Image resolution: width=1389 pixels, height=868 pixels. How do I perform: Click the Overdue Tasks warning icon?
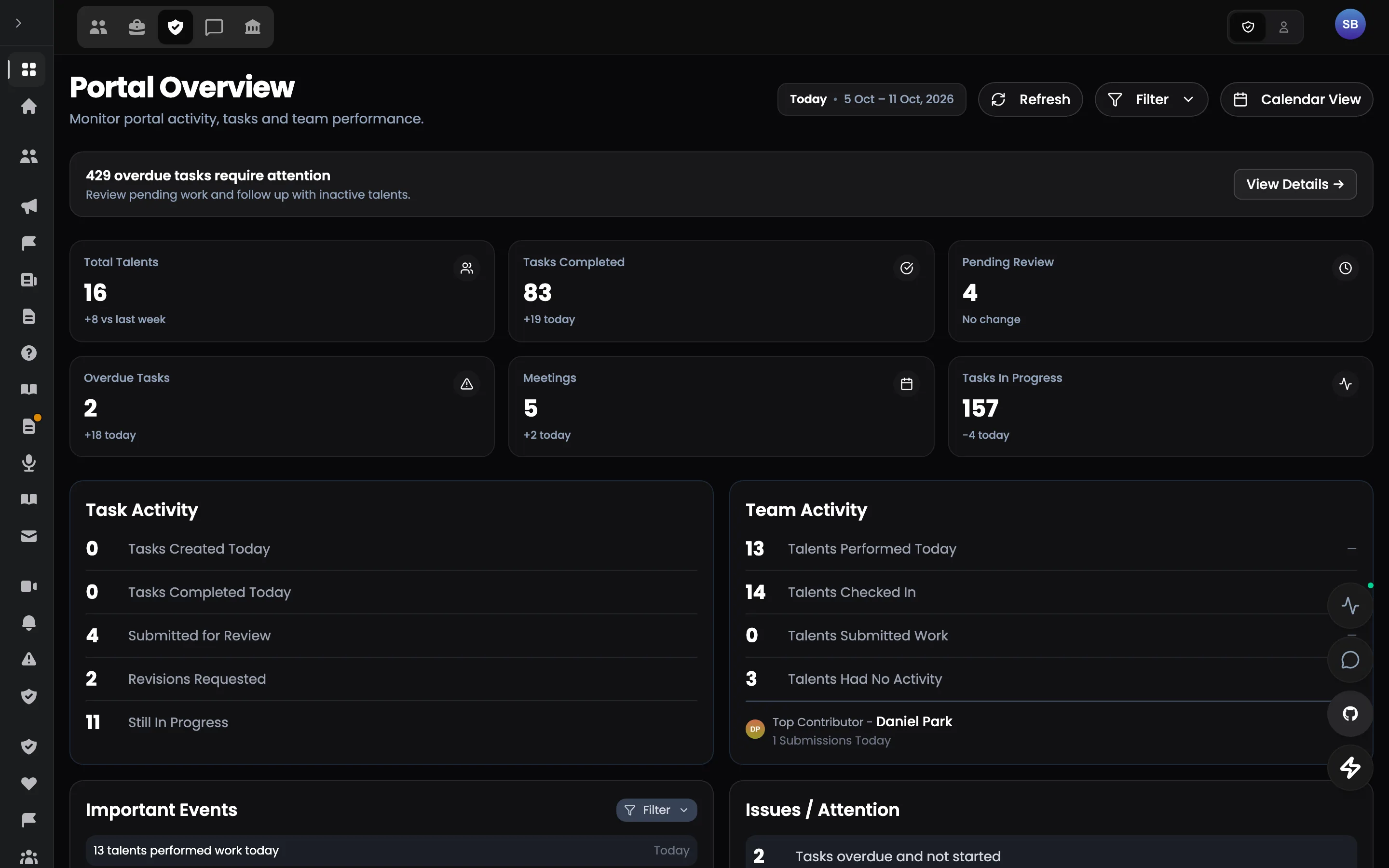pos(467,384)
